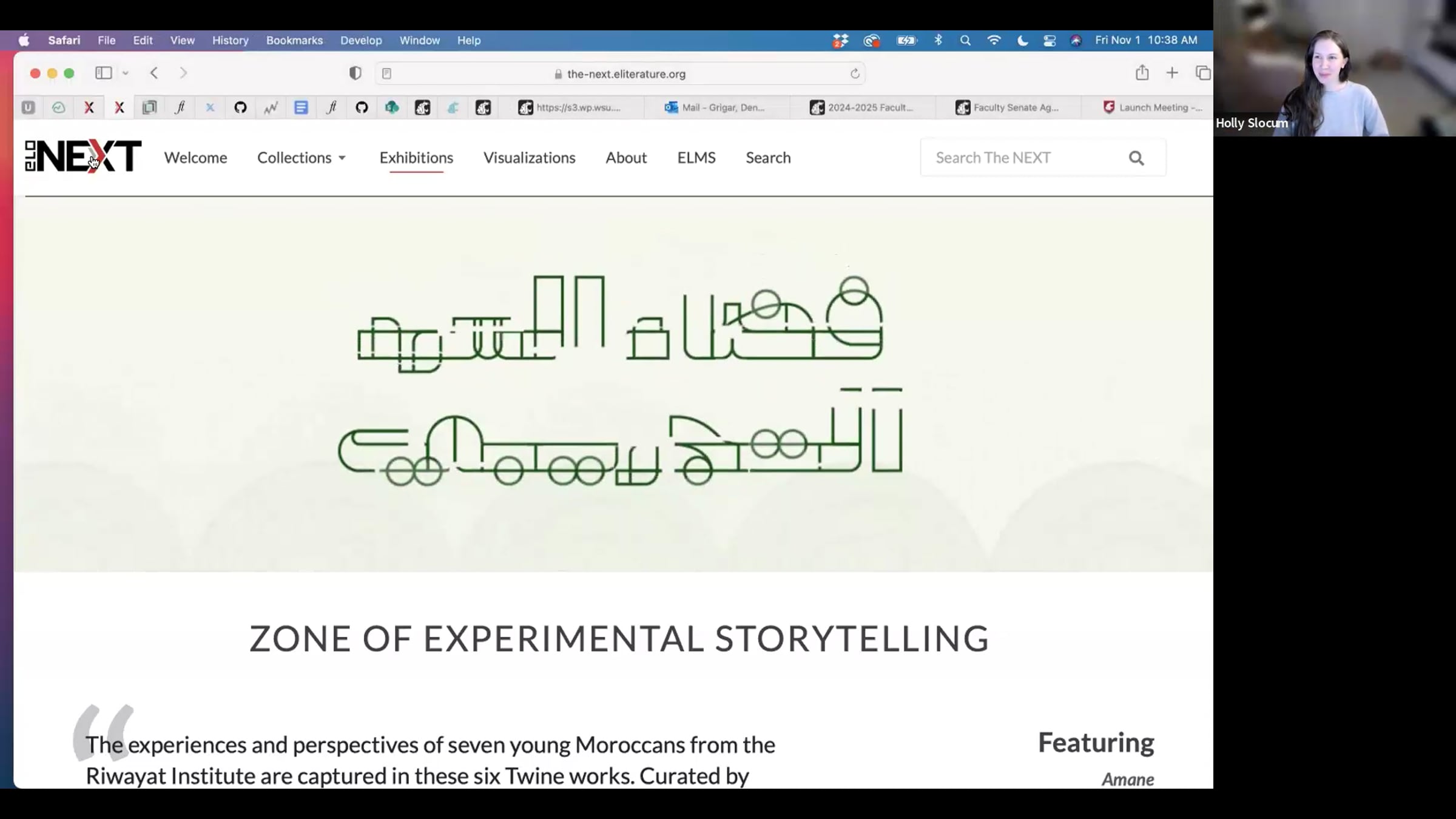Click the battery status icon
The height and width of the screenshot is (819, 1456).
coord(906,40)
